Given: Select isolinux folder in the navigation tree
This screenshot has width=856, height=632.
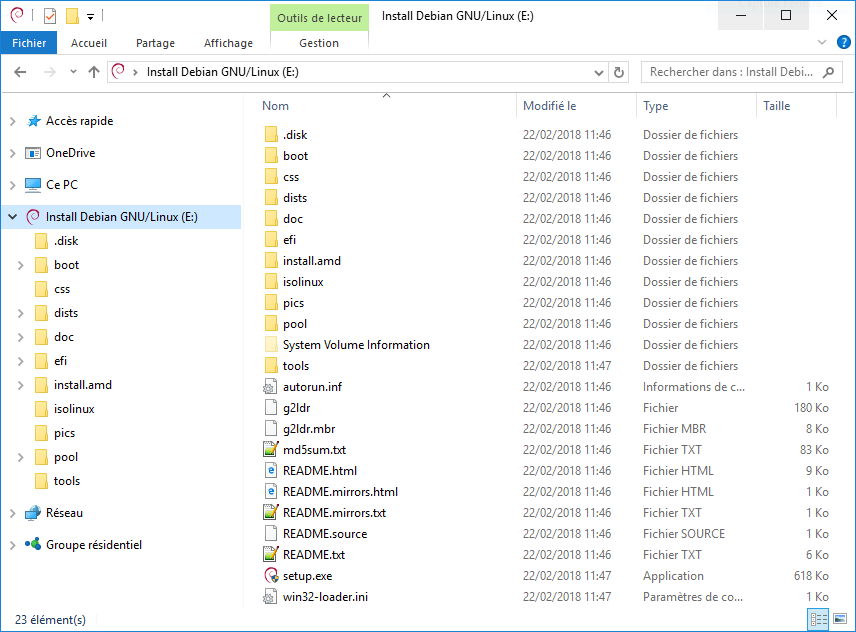Looking at the screenshot, I should (74, 409).
